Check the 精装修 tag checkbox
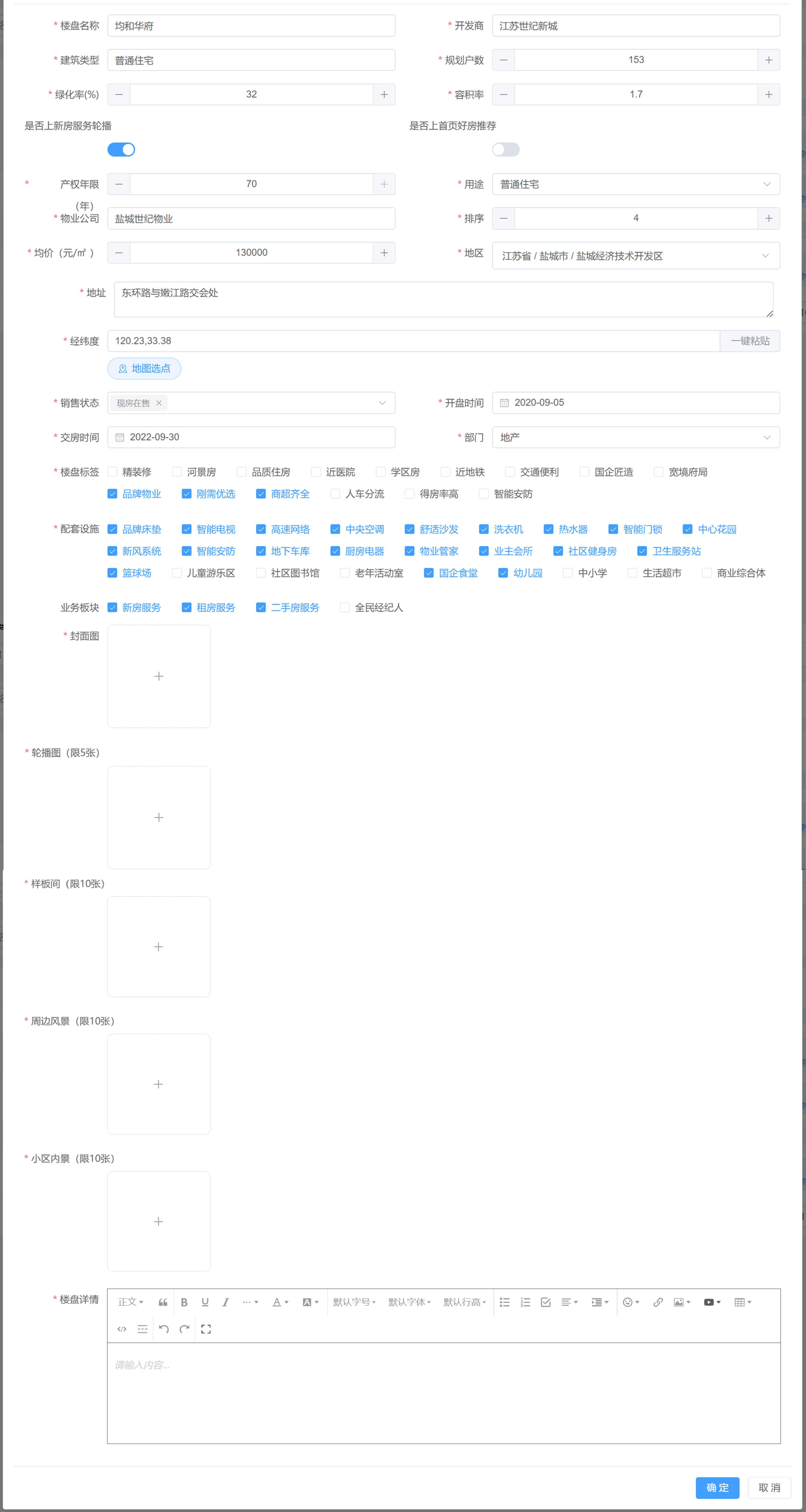Viewport: 806px width, 1512px height. coord(113,472)
